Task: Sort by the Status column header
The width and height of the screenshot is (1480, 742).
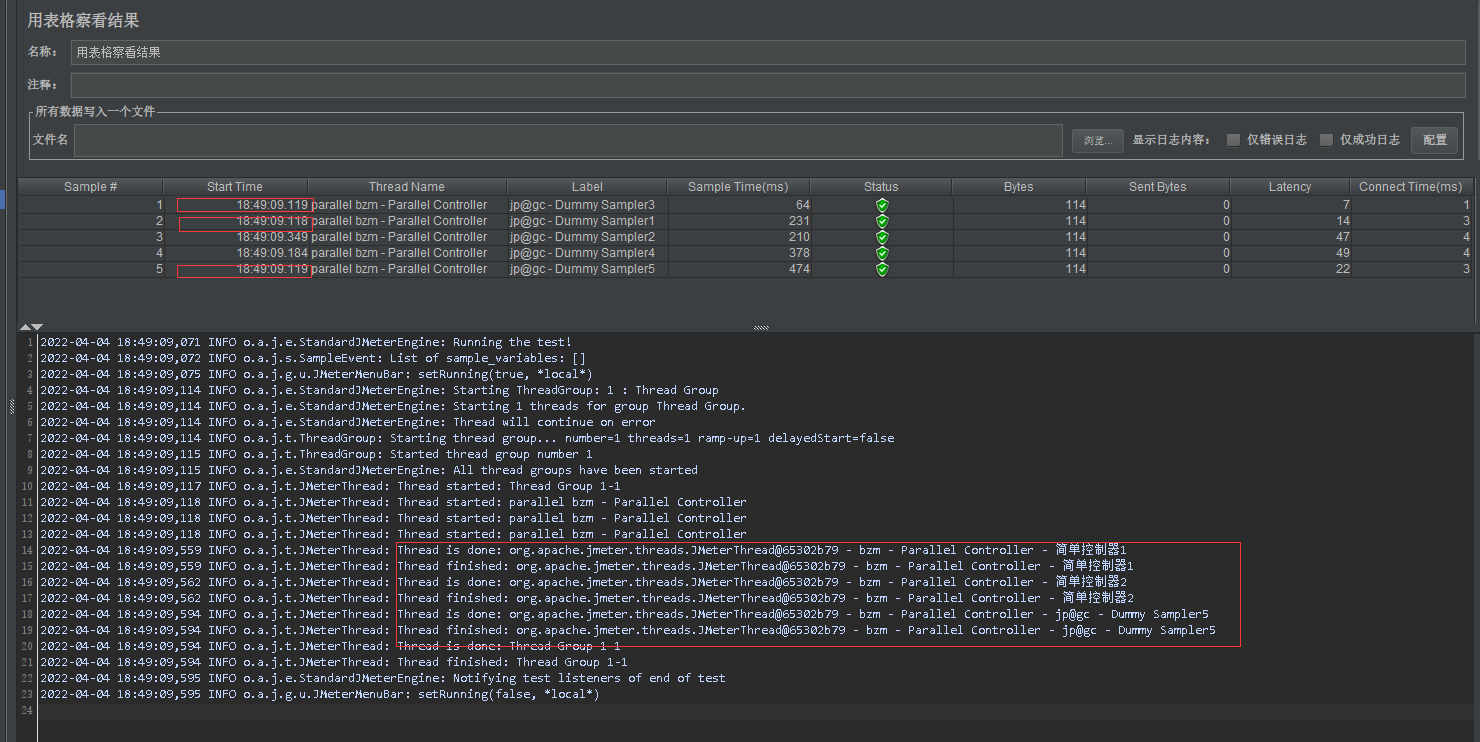Action: (x=881, y=187)
